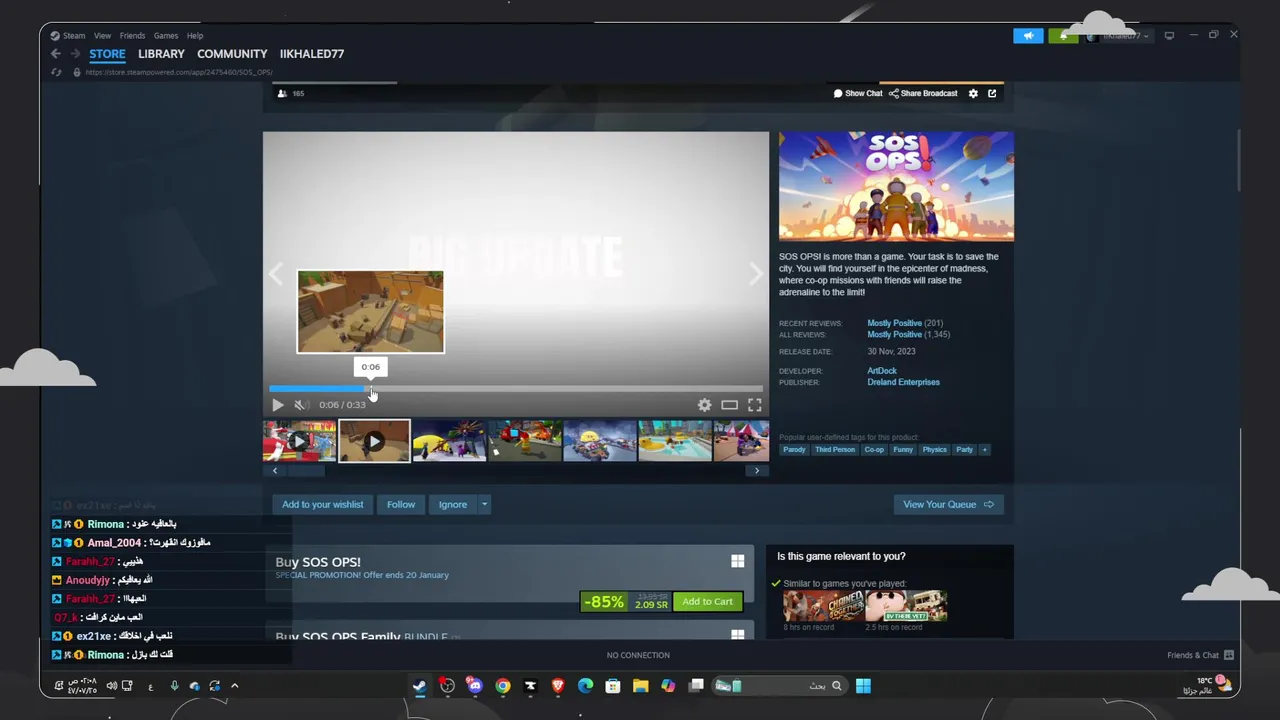Screen dimensions: 1280x720
Task: Switch to LIBRARY tab
Action: pos(161,54)
